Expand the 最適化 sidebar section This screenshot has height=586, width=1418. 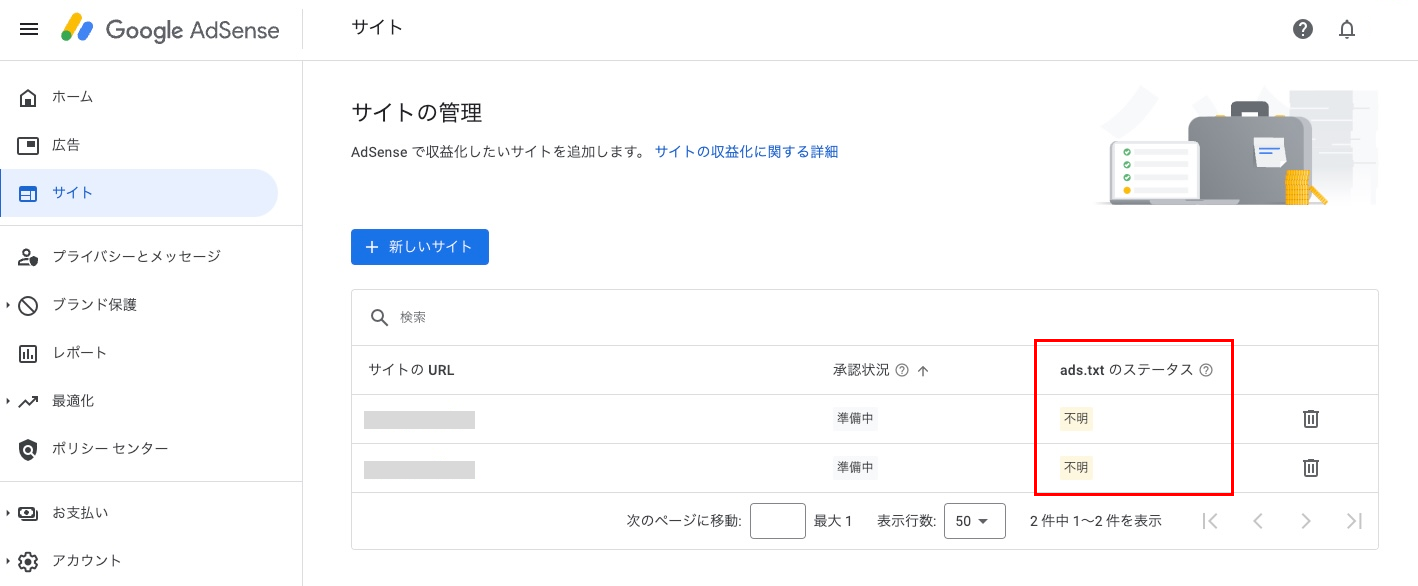[x=9, y=401]
